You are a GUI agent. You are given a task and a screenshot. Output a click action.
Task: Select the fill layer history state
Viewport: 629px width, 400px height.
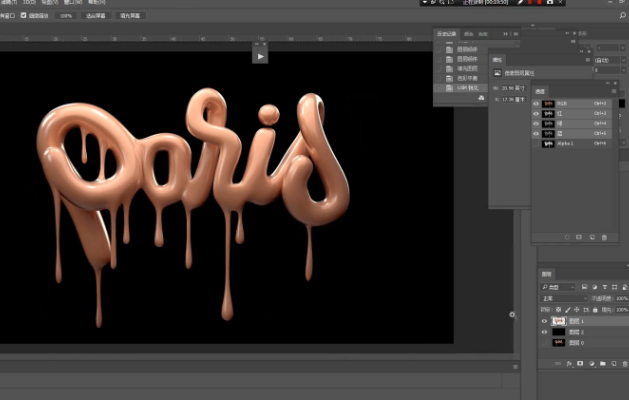coord(461,69)
